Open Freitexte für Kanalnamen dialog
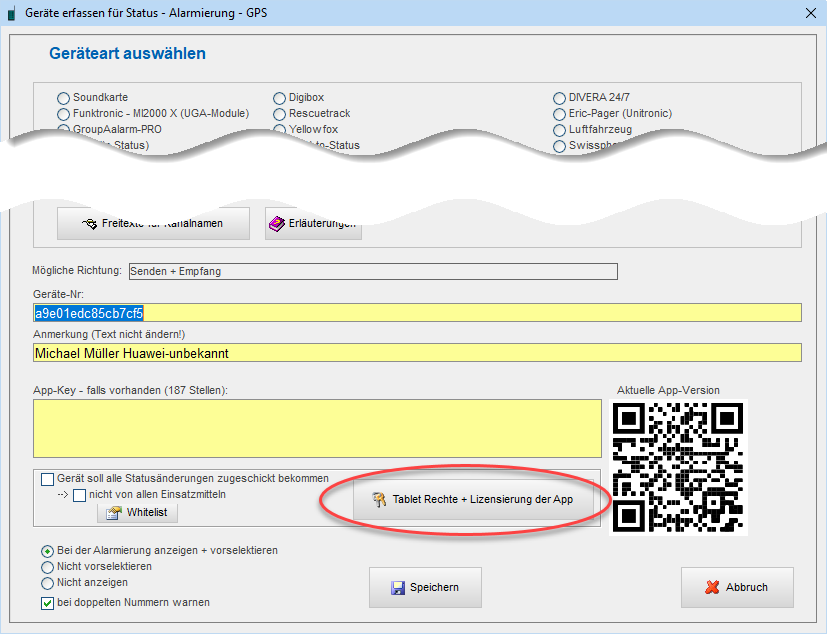 [153, 224]
